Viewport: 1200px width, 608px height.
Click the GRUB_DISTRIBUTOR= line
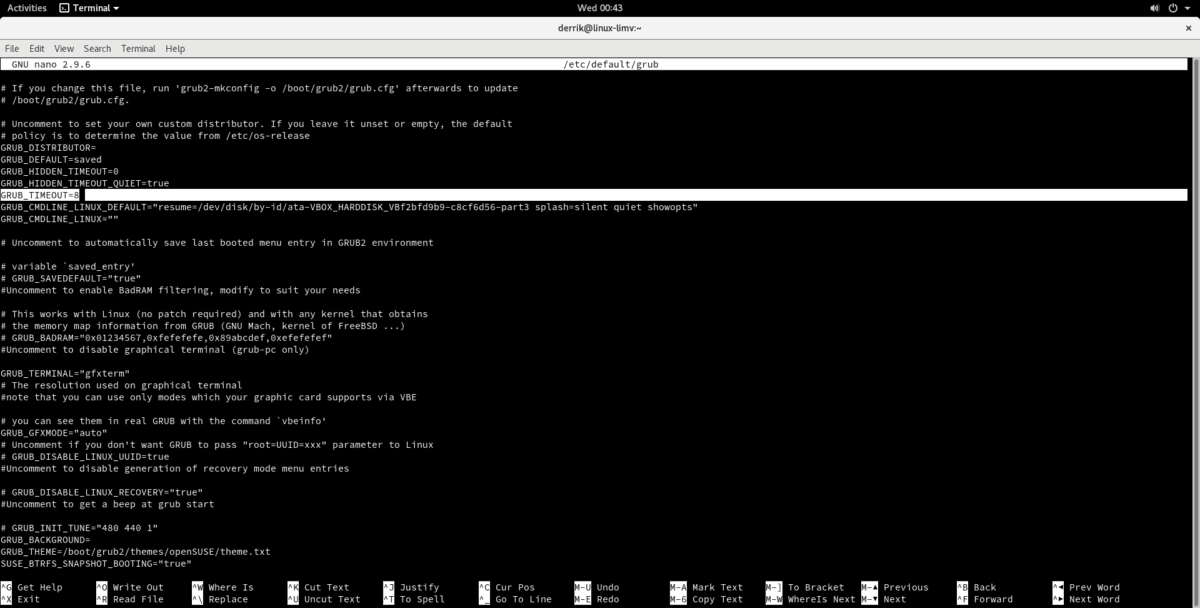(x=48, y=147)
